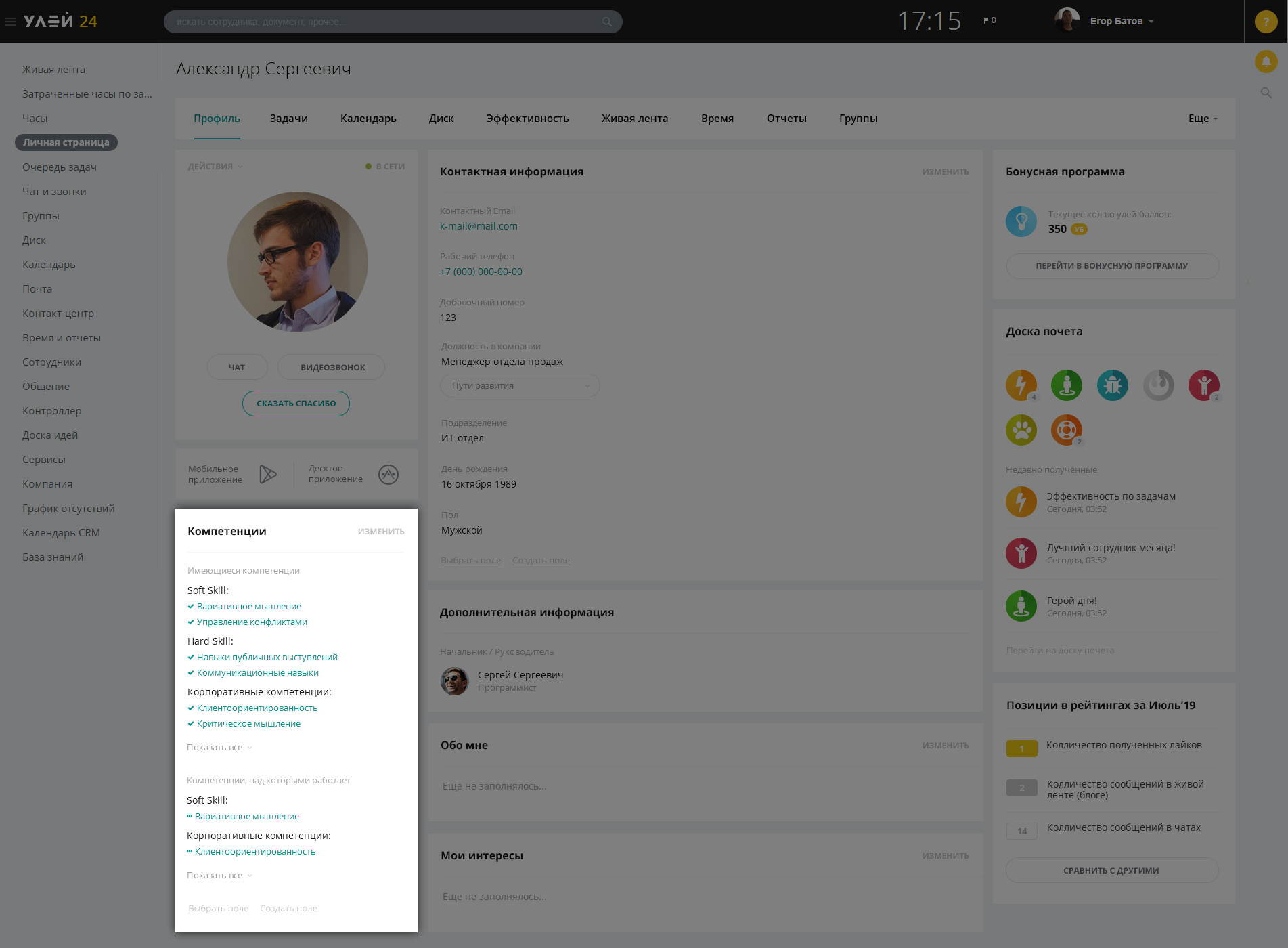Click СРАВНИТЬ С ДРУГИМИ button
The image size is (1288, 948).
coord(1112,871)
